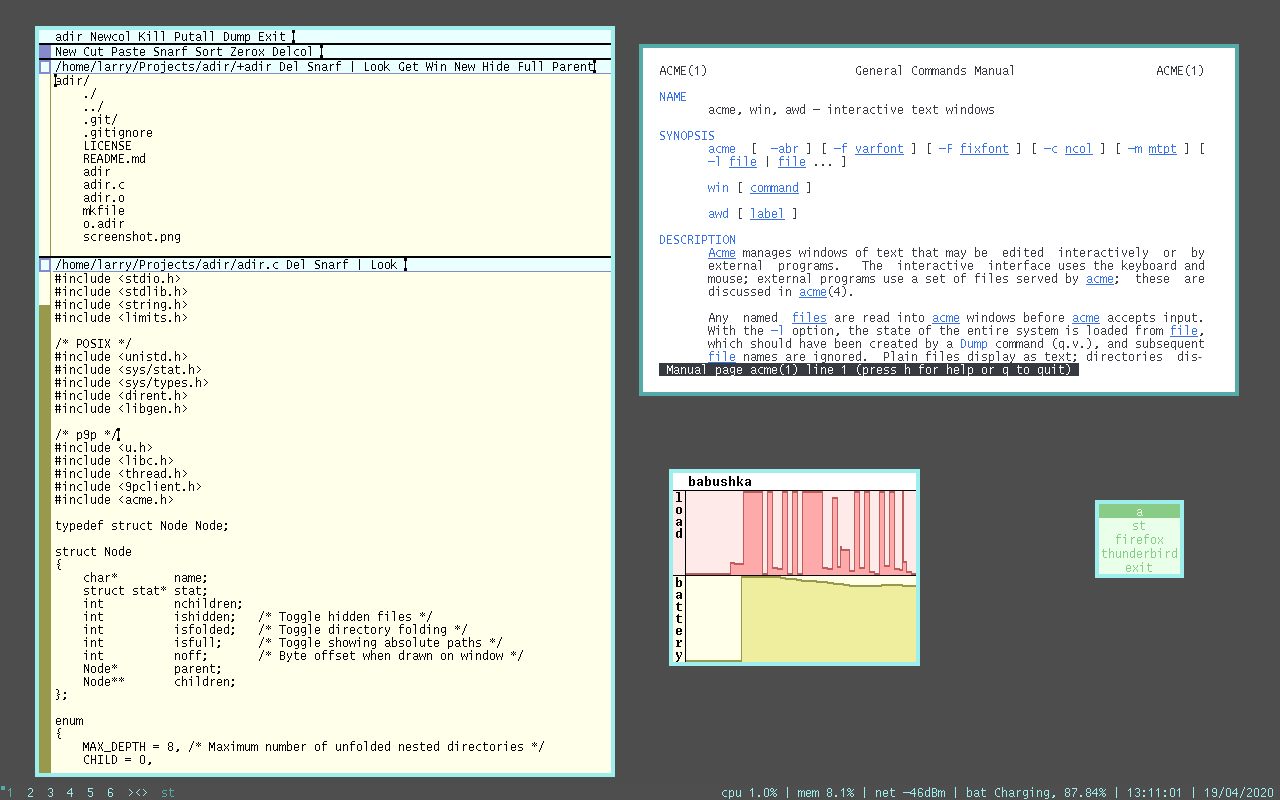Click the bat Charging status text
Image resolution: width=1280 pixels, height=800 pixels.
pyautogui.click(x=1035, y=793)
